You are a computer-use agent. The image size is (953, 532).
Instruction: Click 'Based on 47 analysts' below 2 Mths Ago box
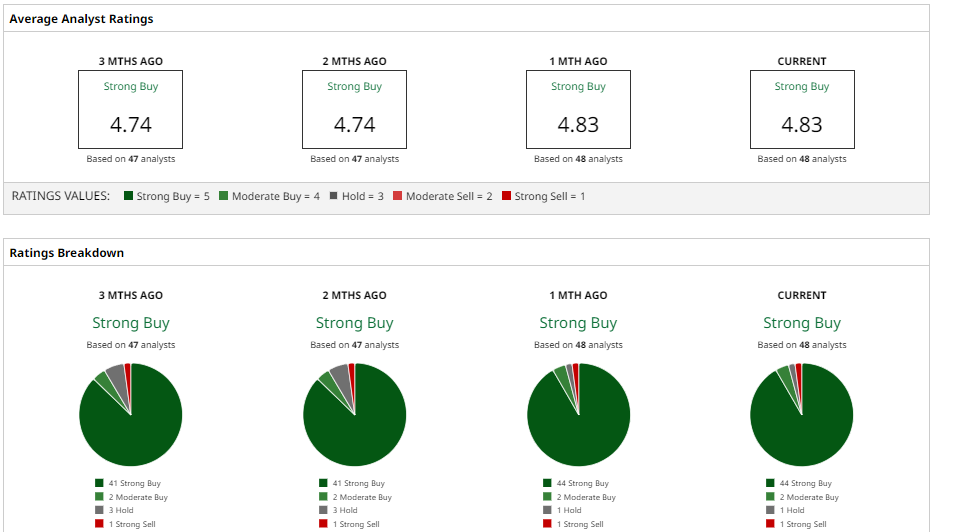(354, 159)
